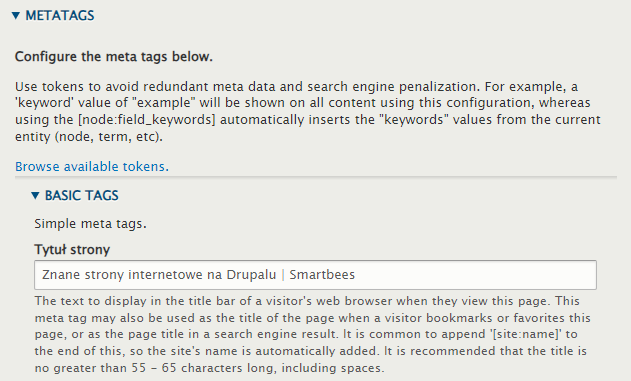Click the Use tokens to avoid redundant paragraph
631x381 pixels.
308,111
